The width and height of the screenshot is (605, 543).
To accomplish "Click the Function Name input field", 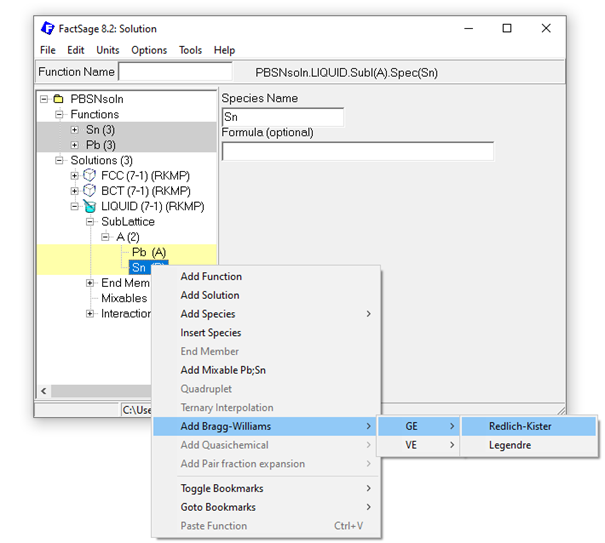I will [176, 72].
